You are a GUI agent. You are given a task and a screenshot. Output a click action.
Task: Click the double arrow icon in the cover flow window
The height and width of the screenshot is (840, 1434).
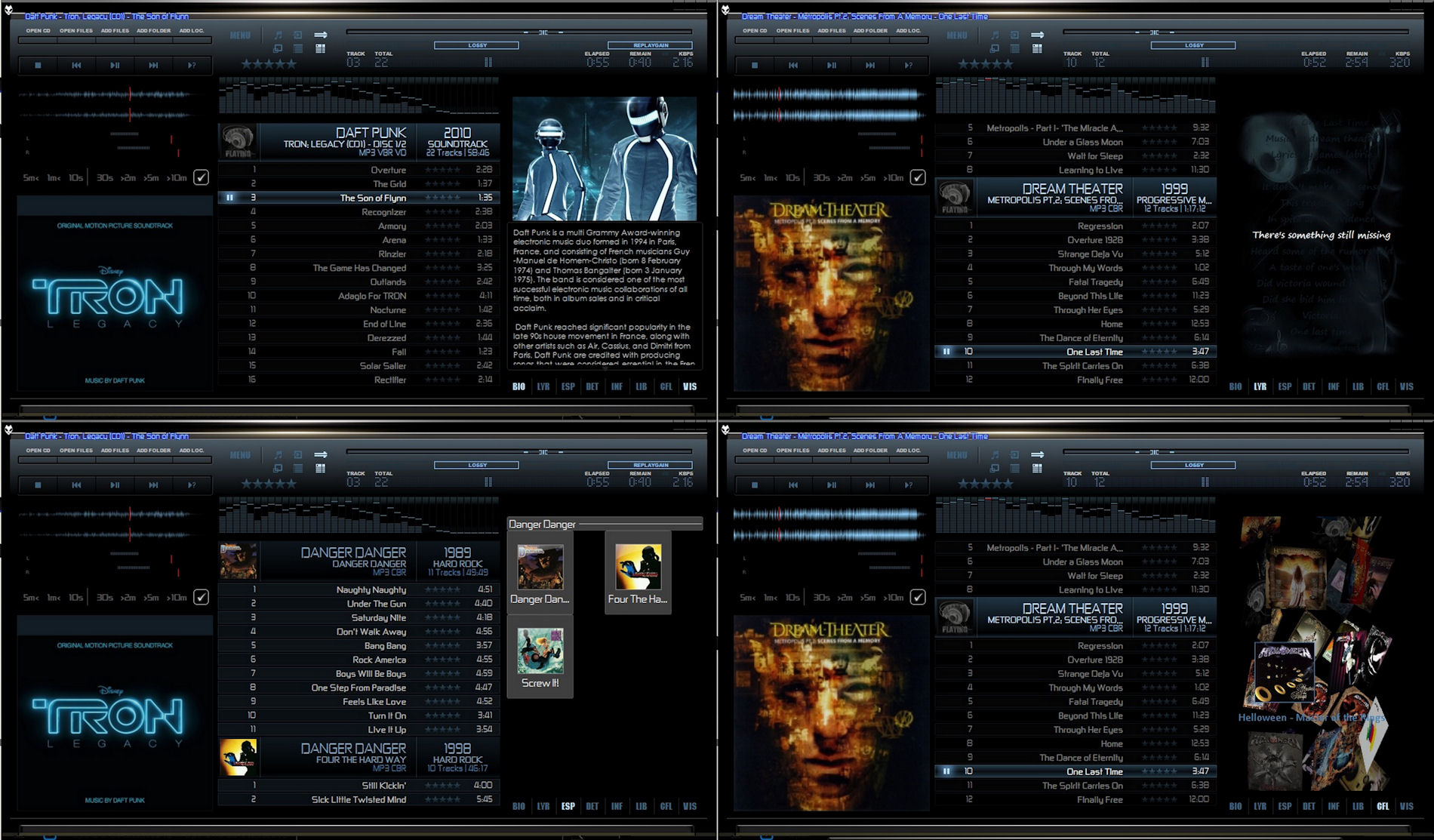pos(1038,454)
